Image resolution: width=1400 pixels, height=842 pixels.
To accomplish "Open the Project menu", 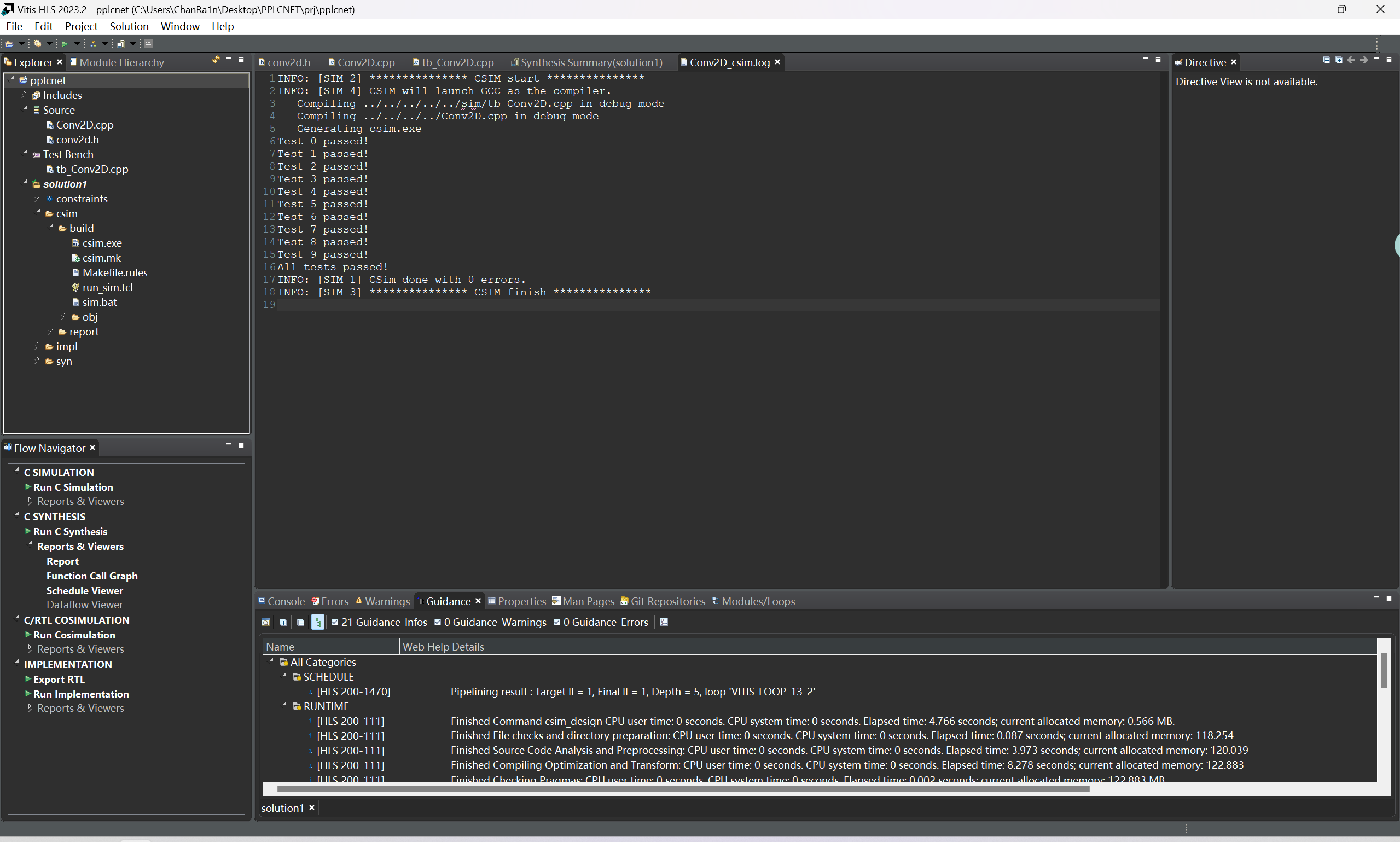I will point(81,26).
